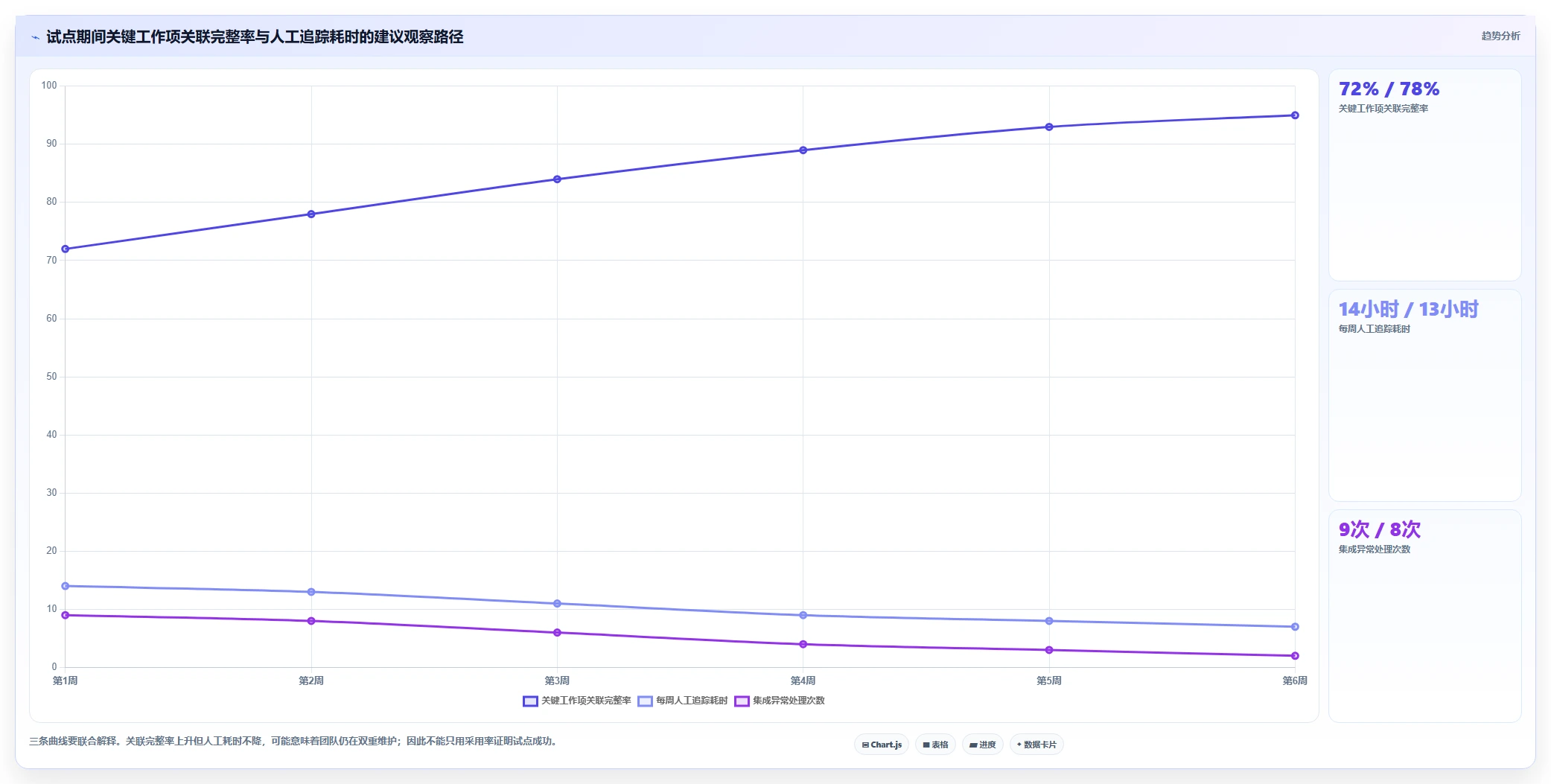The height and width of the screenshot is (784, 1551).
Task: Click the footnote text starting 三条曲线要联合解释
Action: 293,742
